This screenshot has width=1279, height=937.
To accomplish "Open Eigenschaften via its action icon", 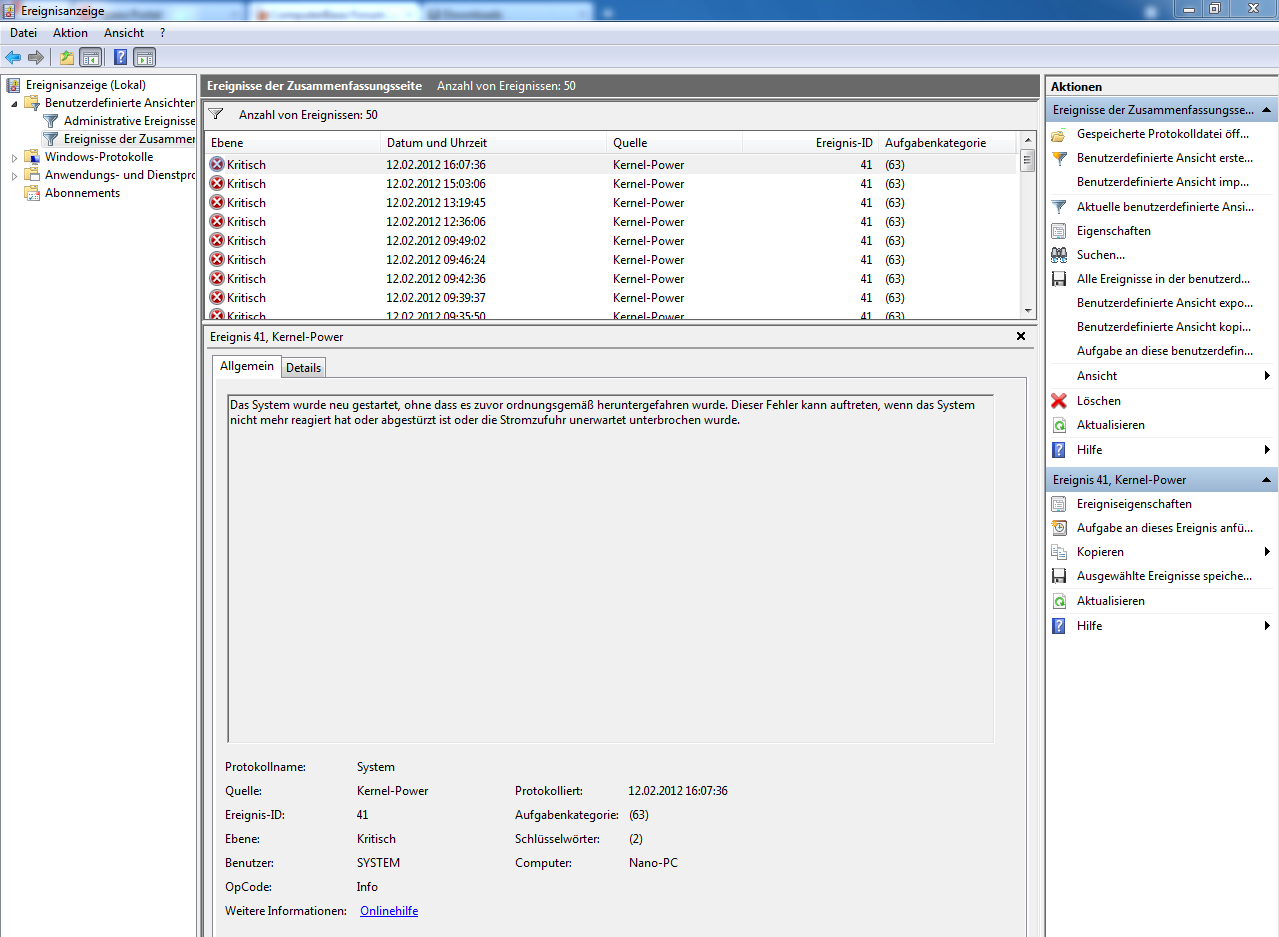I will (x=1059, y=231).
